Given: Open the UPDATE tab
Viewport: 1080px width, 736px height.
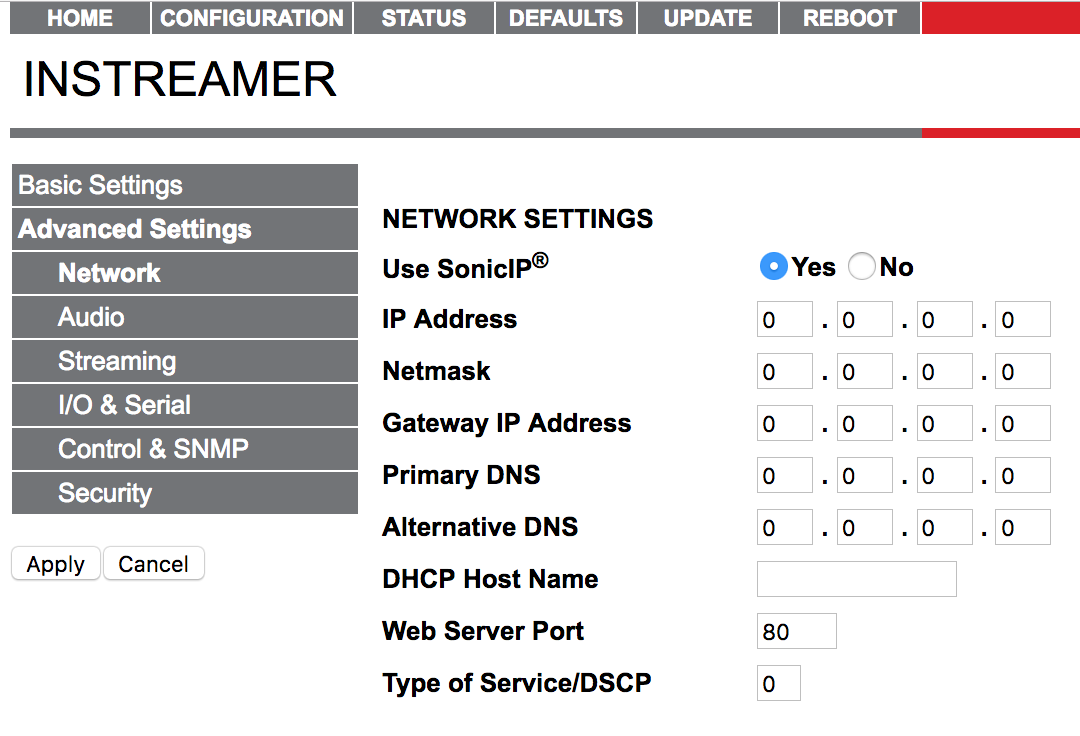Looking at the screenshot, I should [707, 17].
